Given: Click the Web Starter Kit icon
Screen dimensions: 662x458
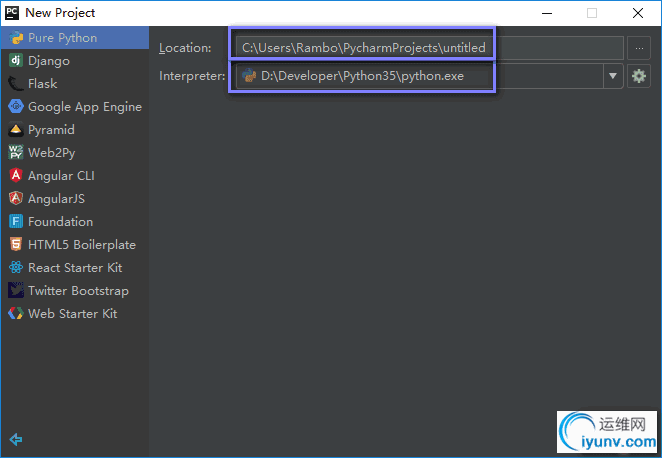Looking at the screenshot, I should click(x=16, y=313).
